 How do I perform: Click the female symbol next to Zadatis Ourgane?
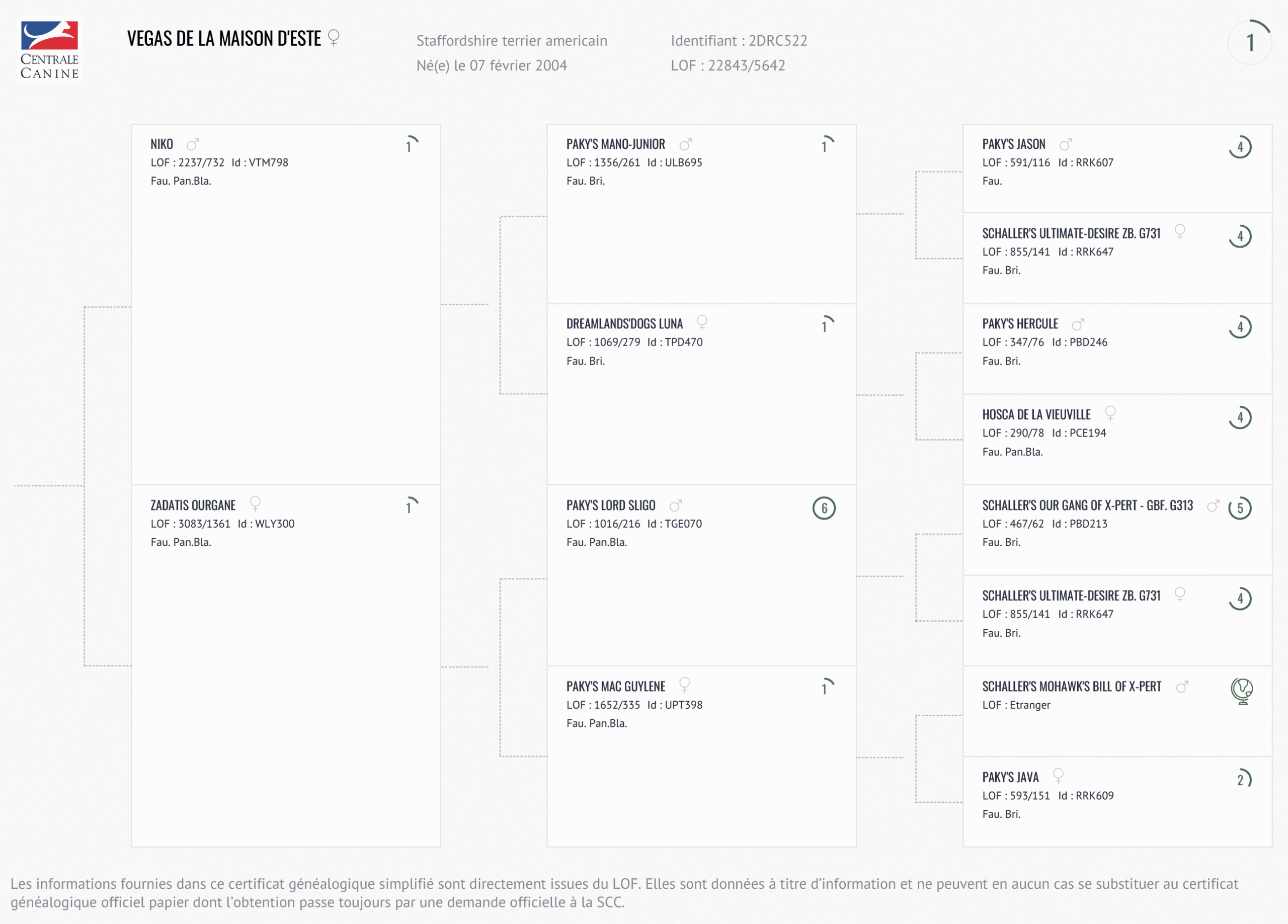[x=256, y=503]
